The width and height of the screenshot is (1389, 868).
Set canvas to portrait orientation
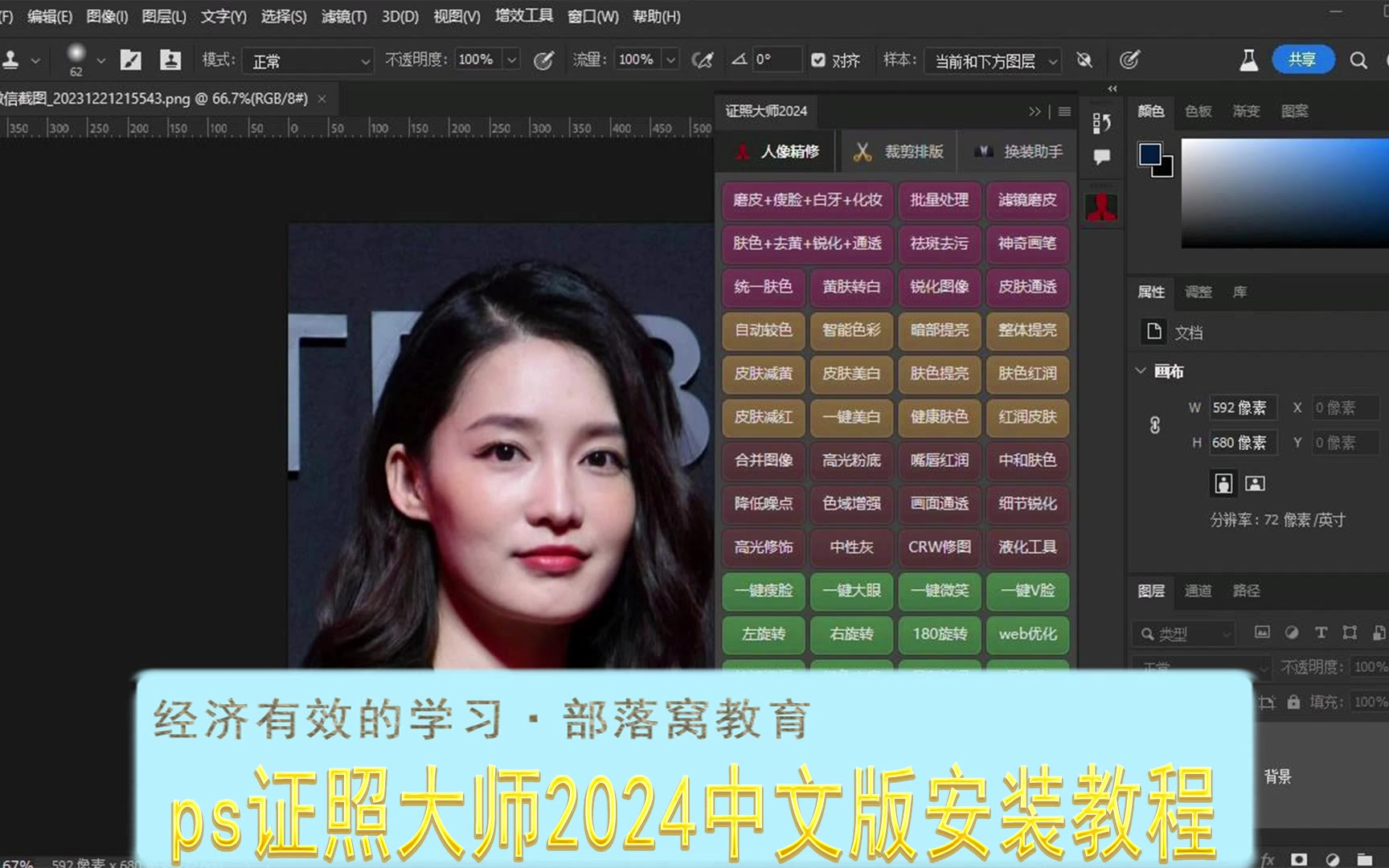point(1223,483)
